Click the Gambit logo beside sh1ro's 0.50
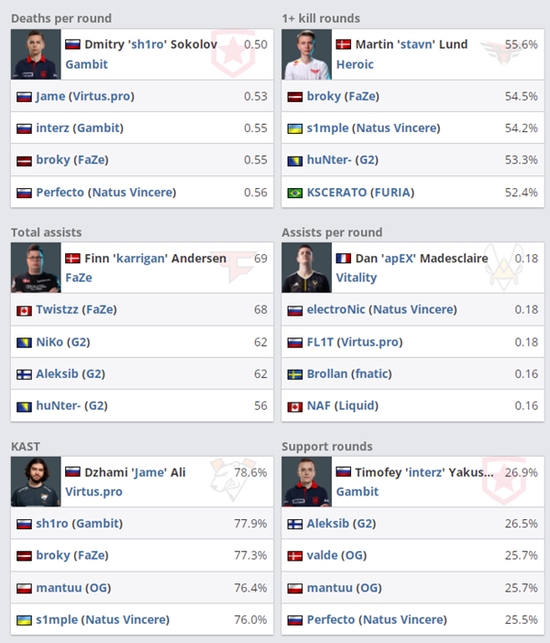 click(233, 53)
